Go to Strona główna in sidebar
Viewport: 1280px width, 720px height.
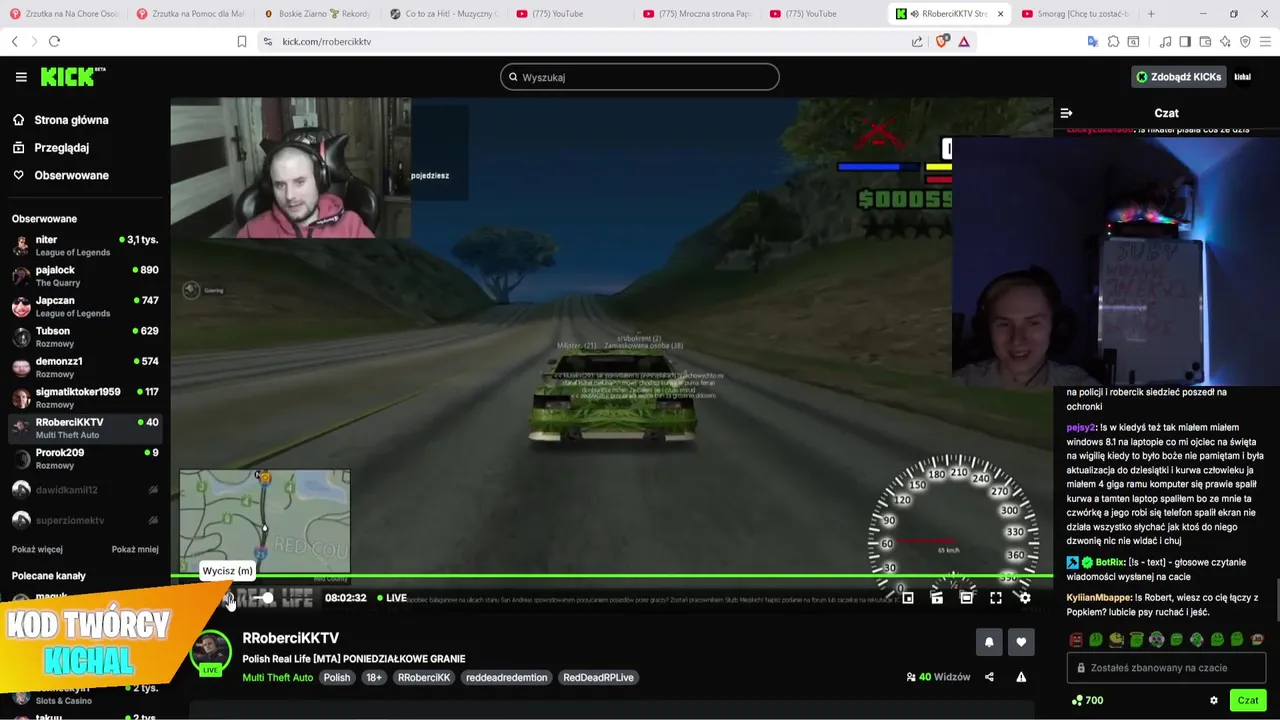coord(71,120)
